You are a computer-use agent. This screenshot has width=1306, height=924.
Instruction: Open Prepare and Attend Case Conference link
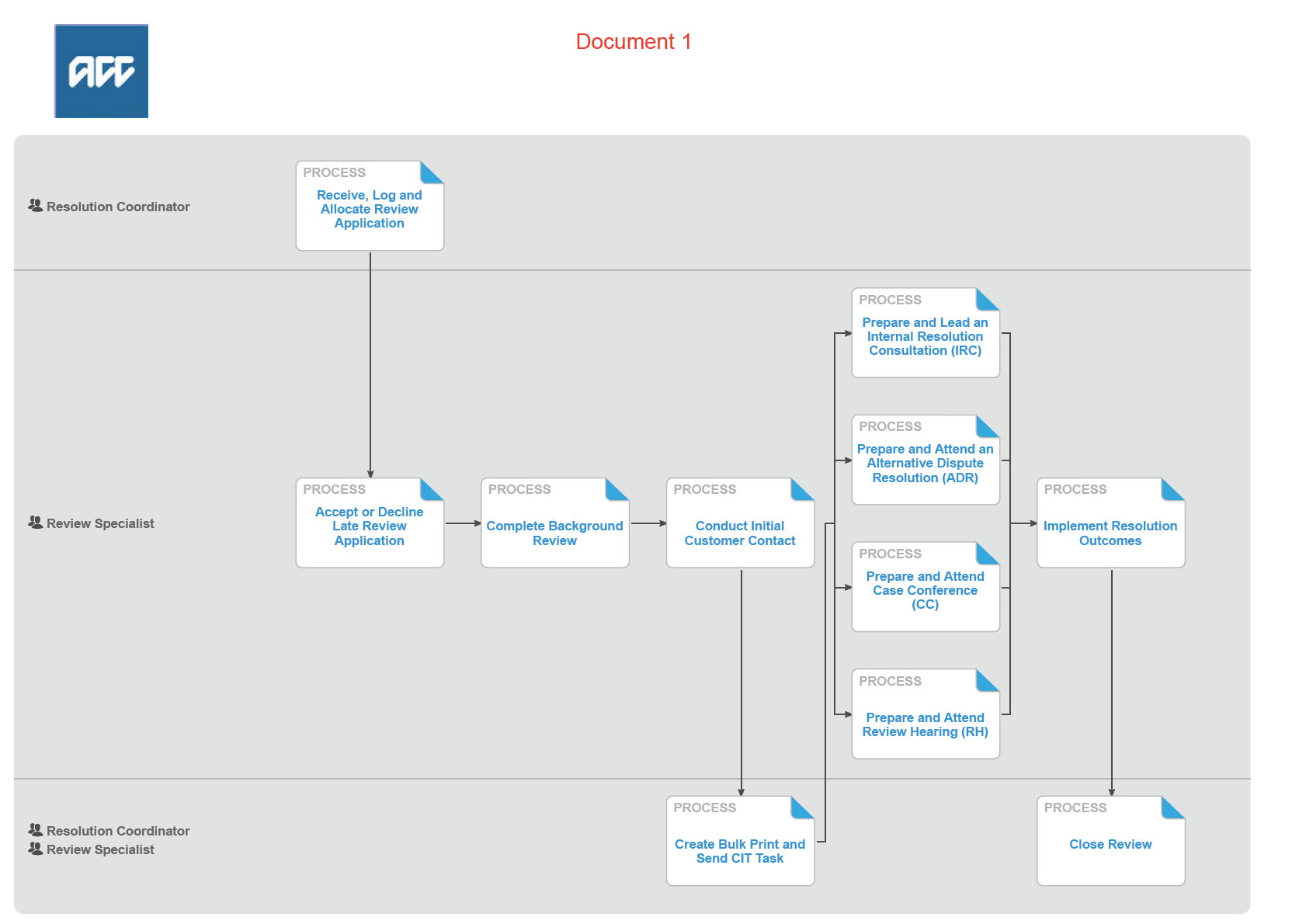(925, 591)
